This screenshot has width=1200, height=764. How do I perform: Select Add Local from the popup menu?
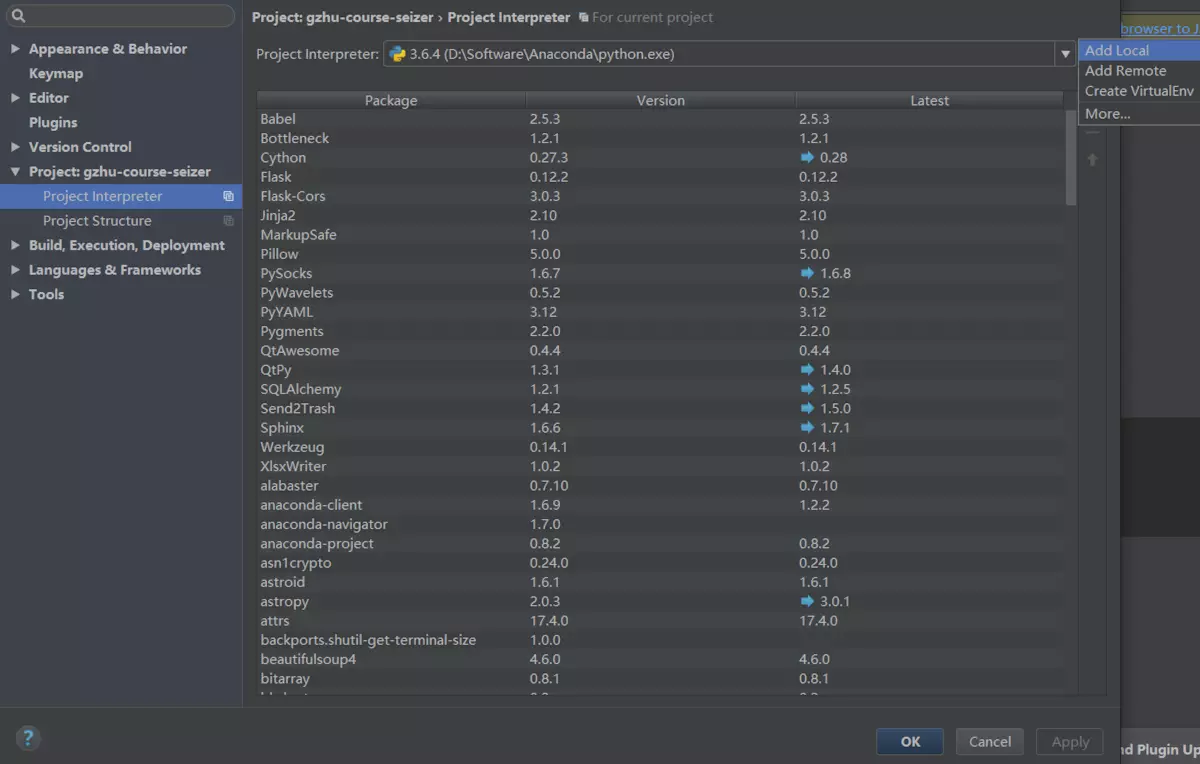[1138, 50]
